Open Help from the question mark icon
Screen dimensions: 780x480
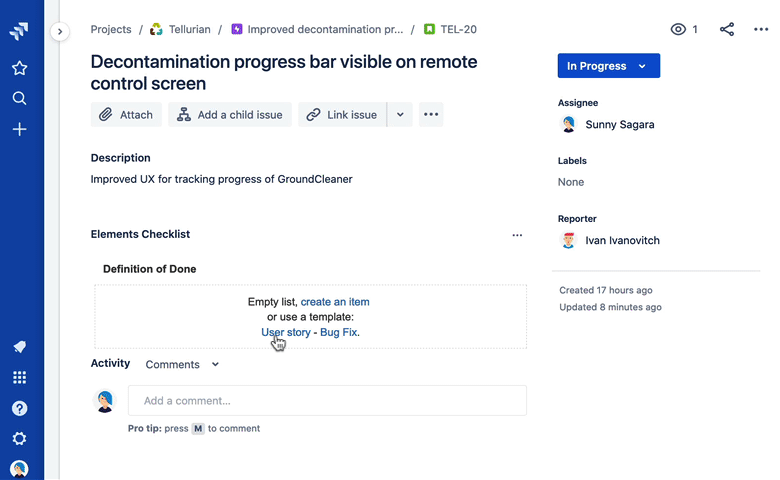click(19, 408)
